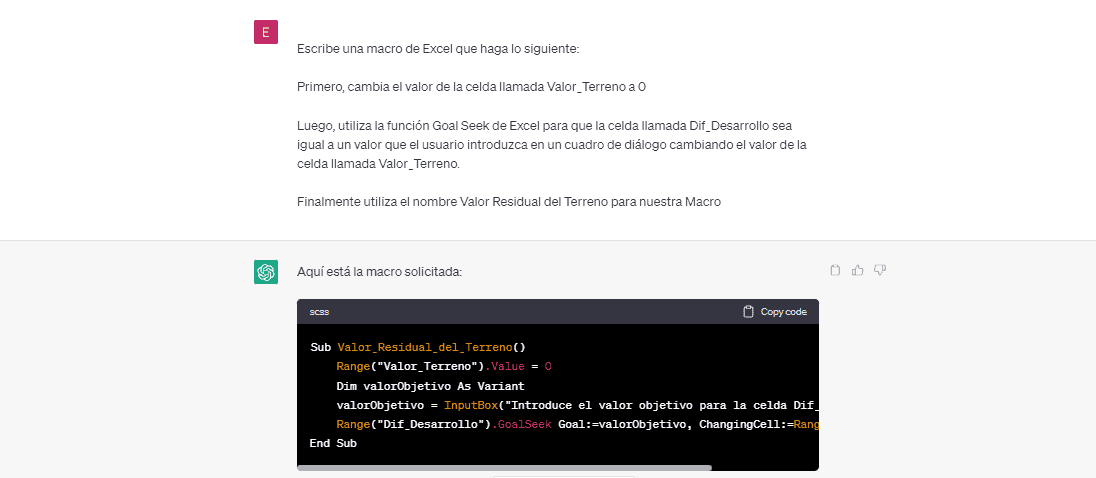Click the End Sub code line
Viewport: 1096px width, 478px height.
(x=333, y=443)
